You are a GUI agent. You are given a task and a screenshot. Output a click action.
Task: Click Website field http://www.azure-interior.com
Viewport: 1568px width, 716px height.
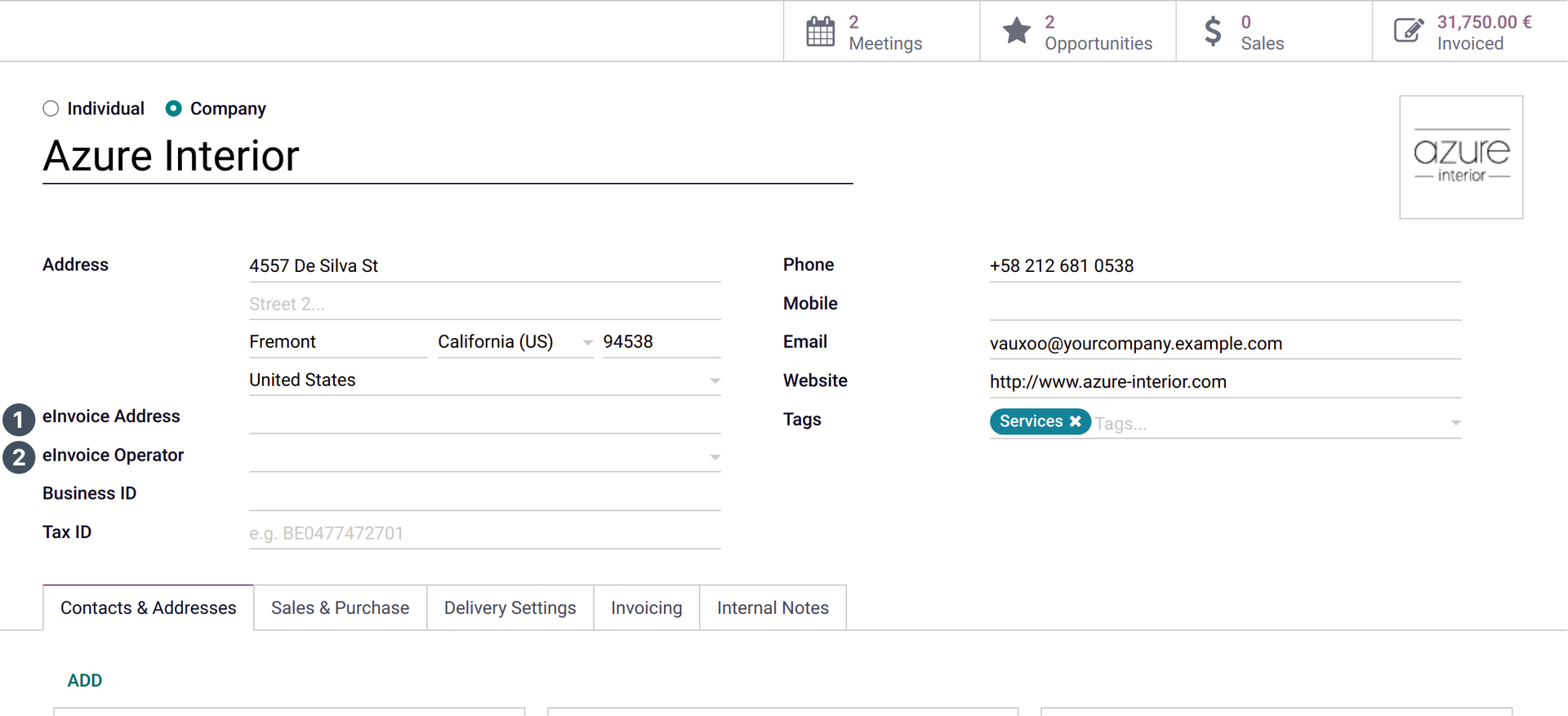tap(1225, 382)
